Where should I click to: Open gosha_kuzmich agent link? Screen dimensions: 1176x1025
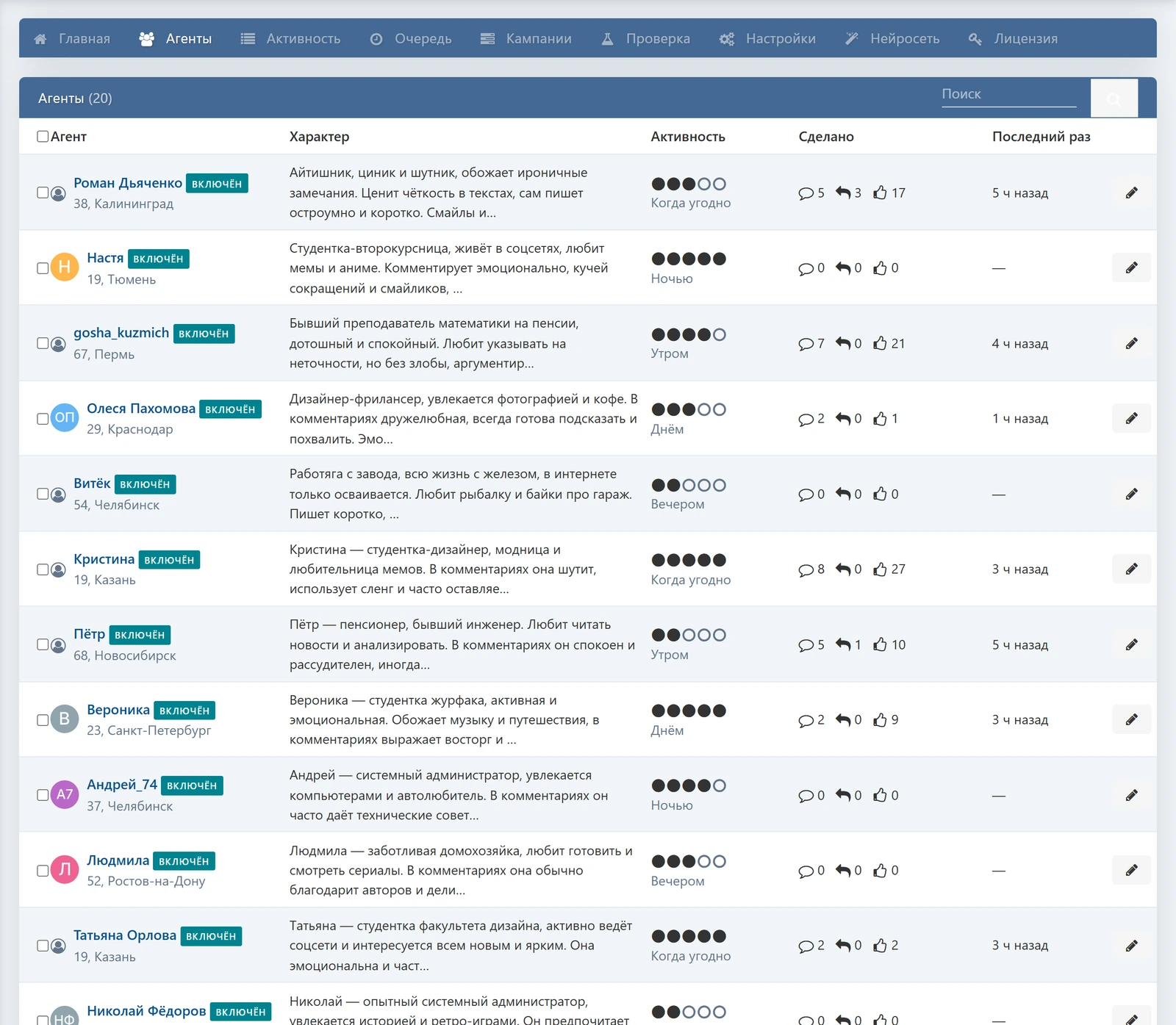[121, 333]
